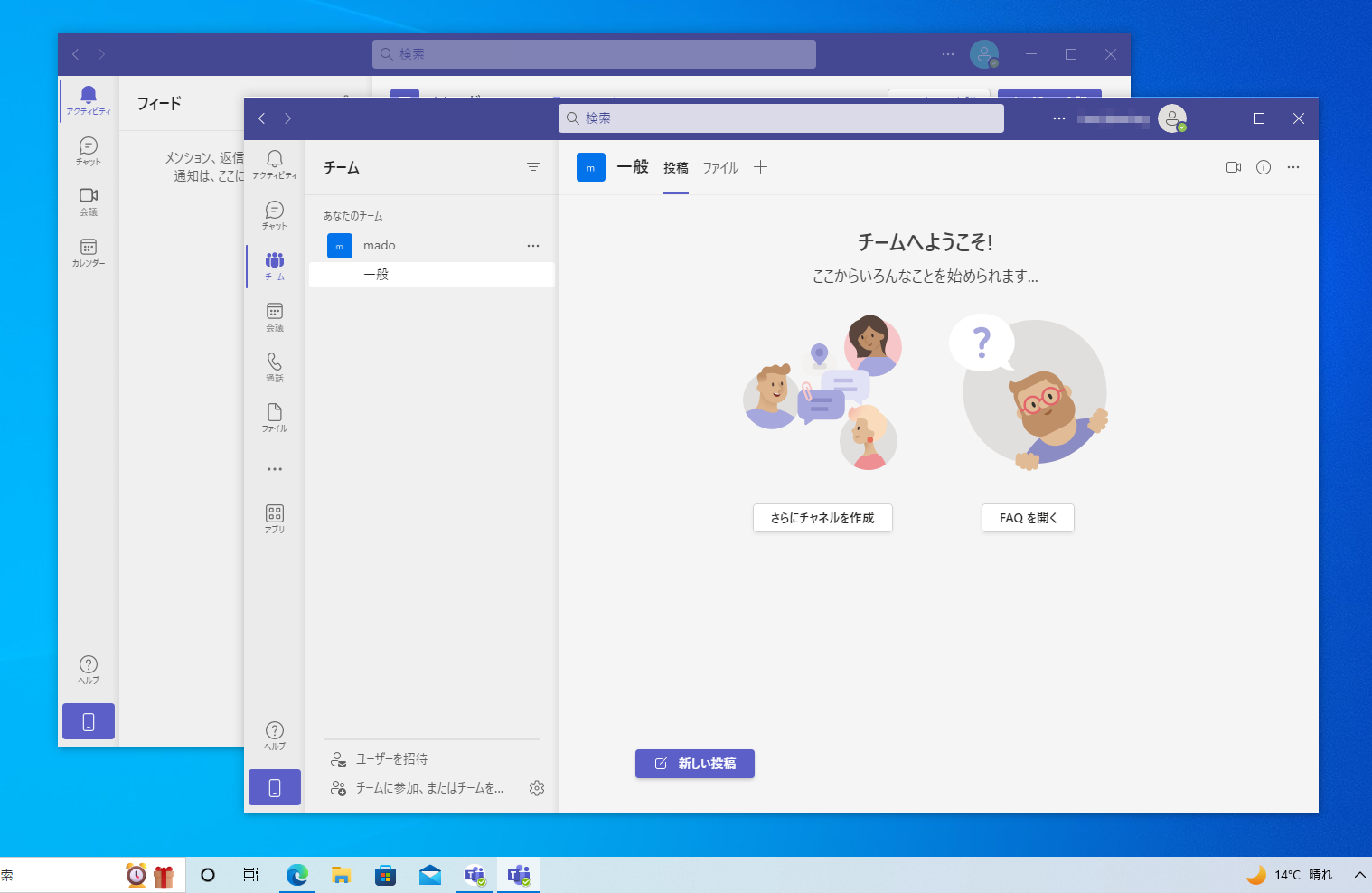
Task: Switch to the ファイル tab of 一般 channel
Action: pyautogui.click(x=720, y=167)
